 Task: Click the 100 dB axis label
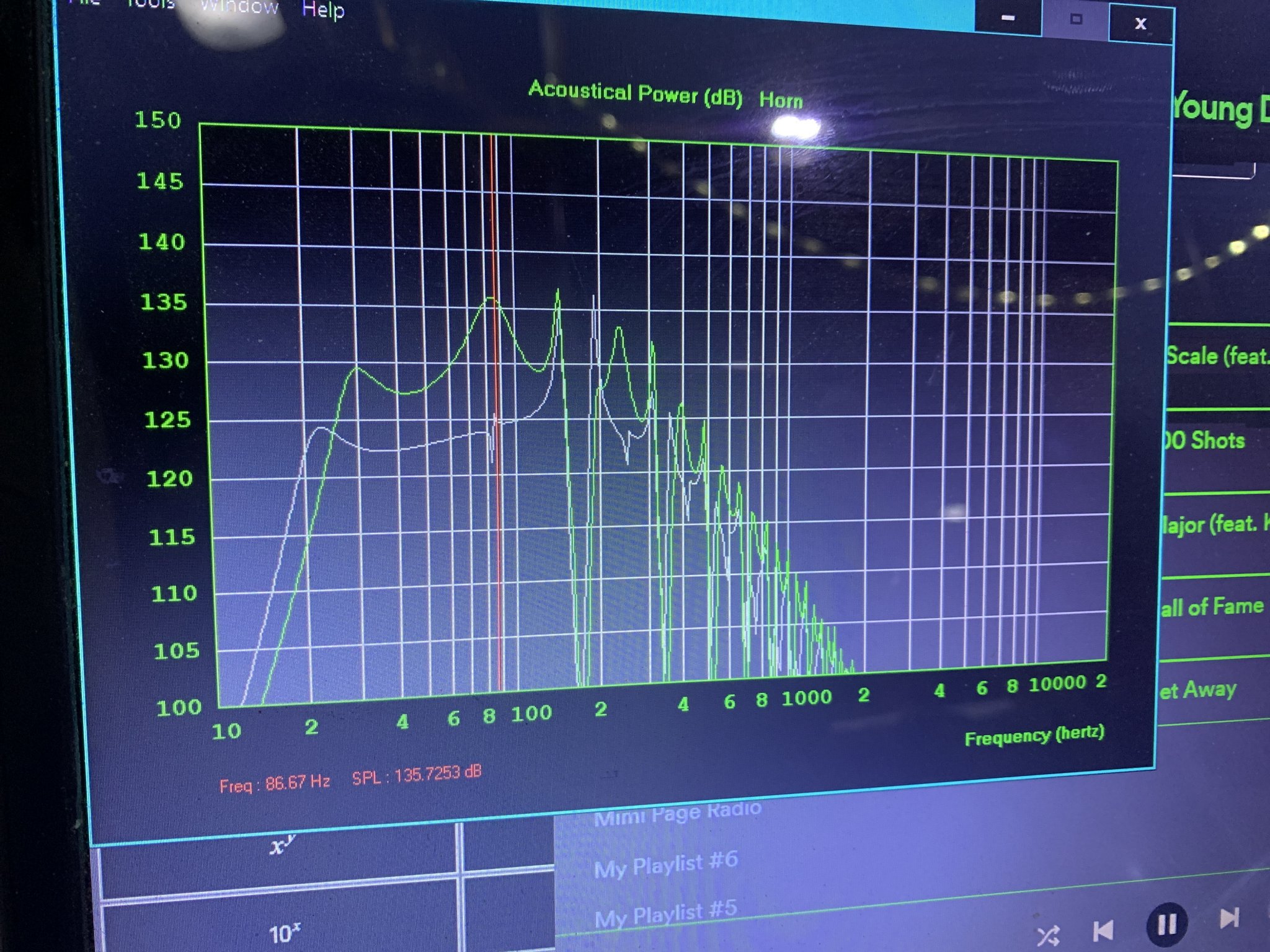(179, 707)
